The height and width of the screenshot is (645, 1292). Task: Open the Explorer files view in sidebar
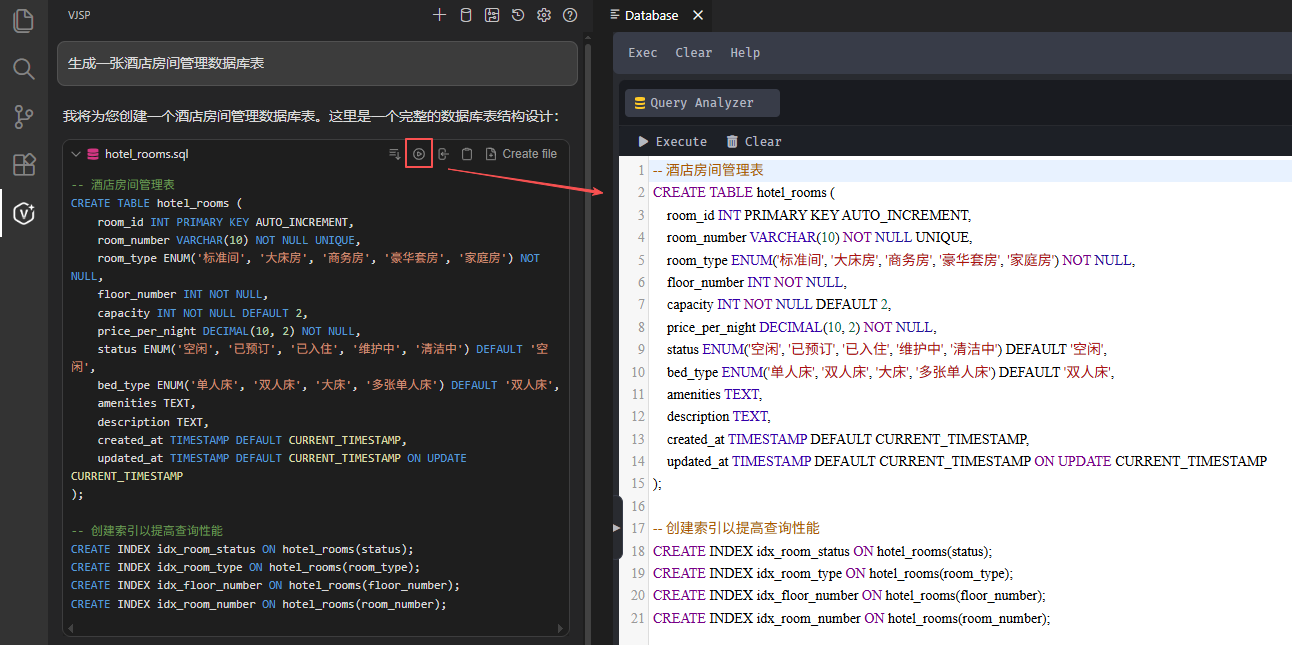(x=23, y=20)
